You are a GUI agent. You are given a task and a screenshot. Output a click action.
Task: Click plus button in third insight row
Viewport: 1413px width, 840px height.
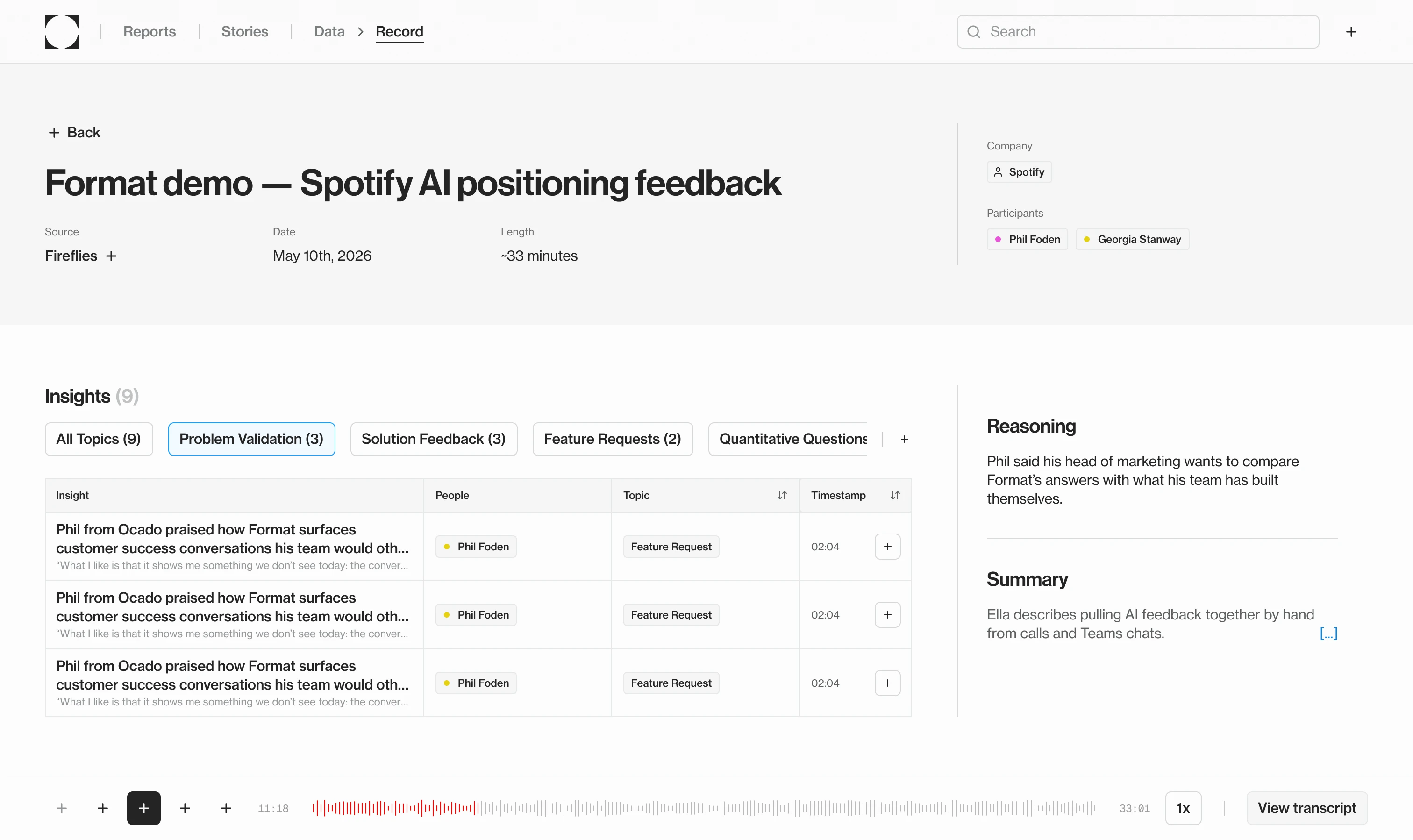coord(887,683)
